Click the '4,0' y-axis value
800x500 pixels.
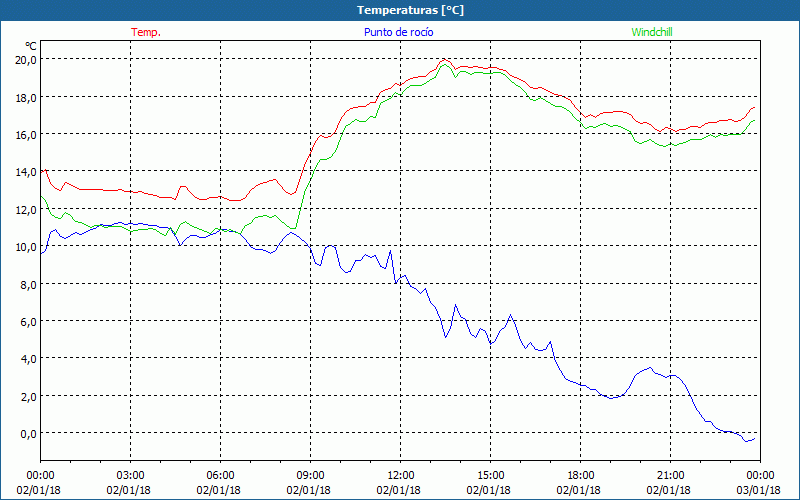(29, 359)
